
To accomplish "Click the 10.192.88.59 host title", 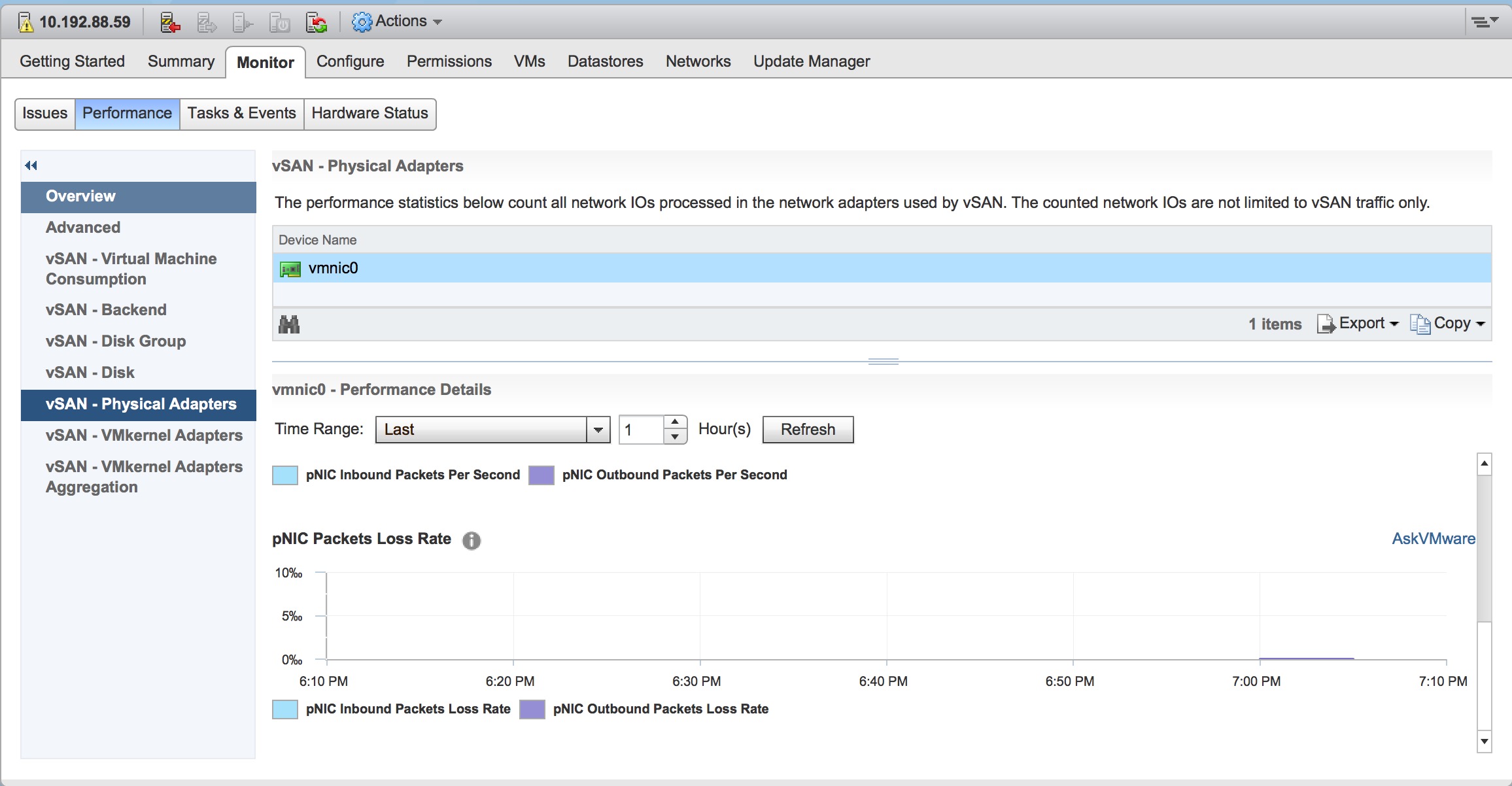I will (85, 22).
